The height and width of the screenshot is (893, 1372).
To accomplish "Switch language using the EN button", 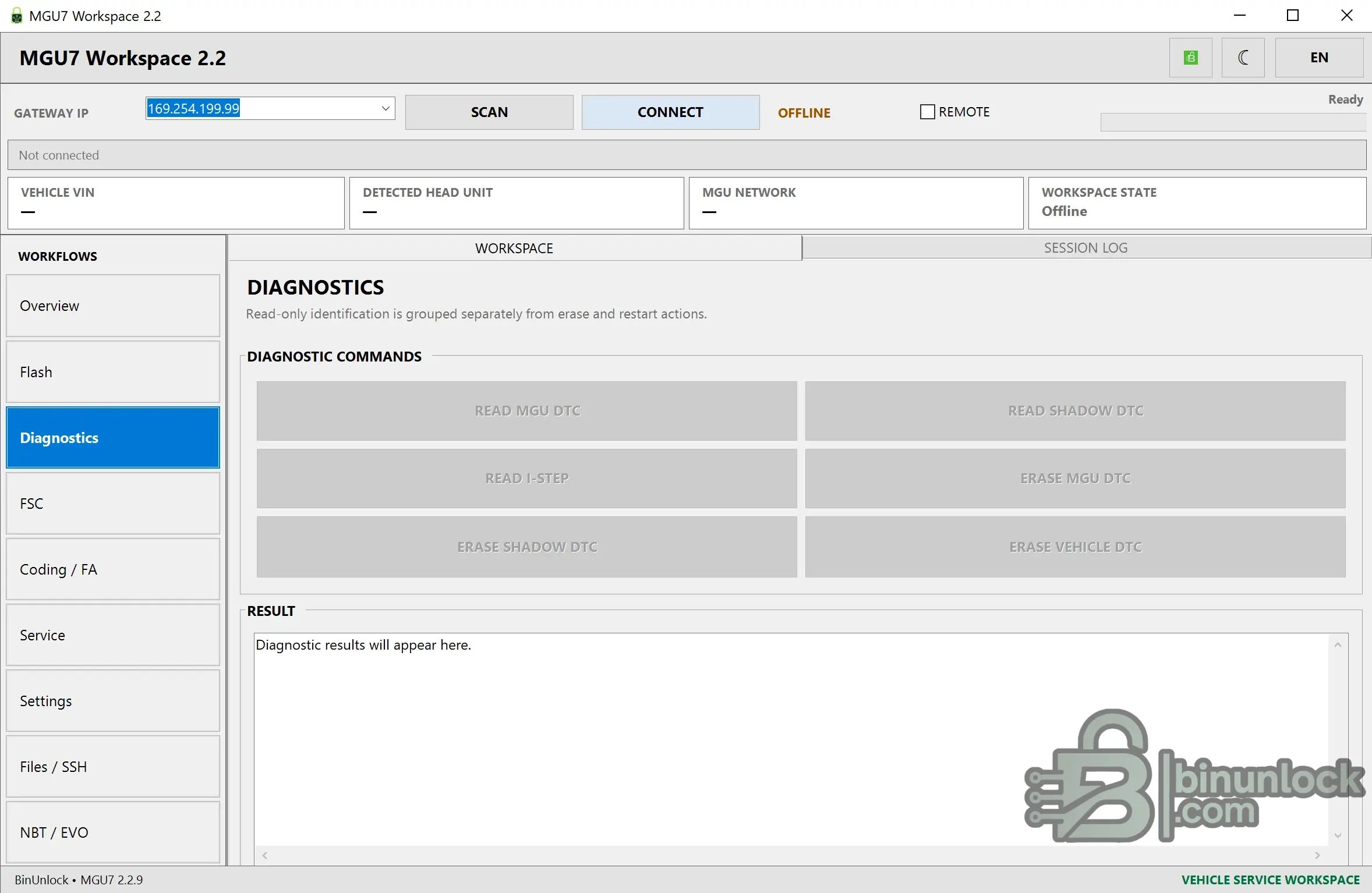I will coord(1319,58).
